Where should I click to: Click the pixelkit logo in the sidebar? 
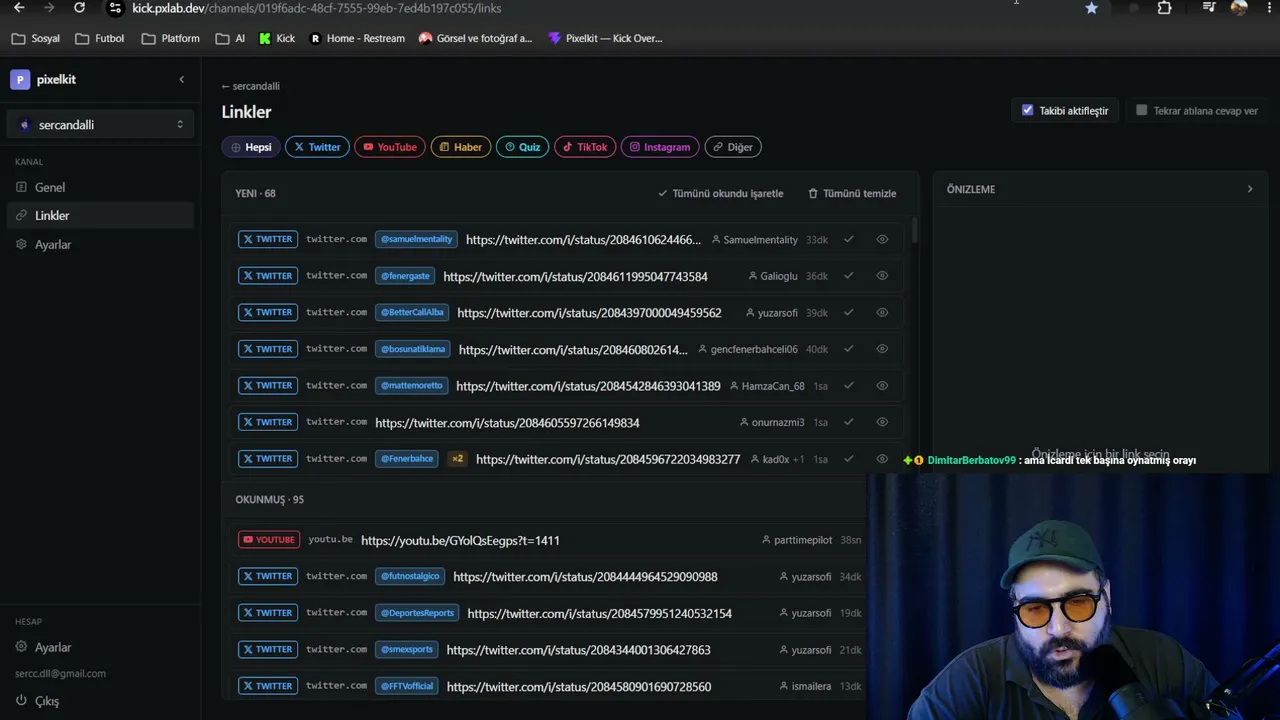pos(20,80)
